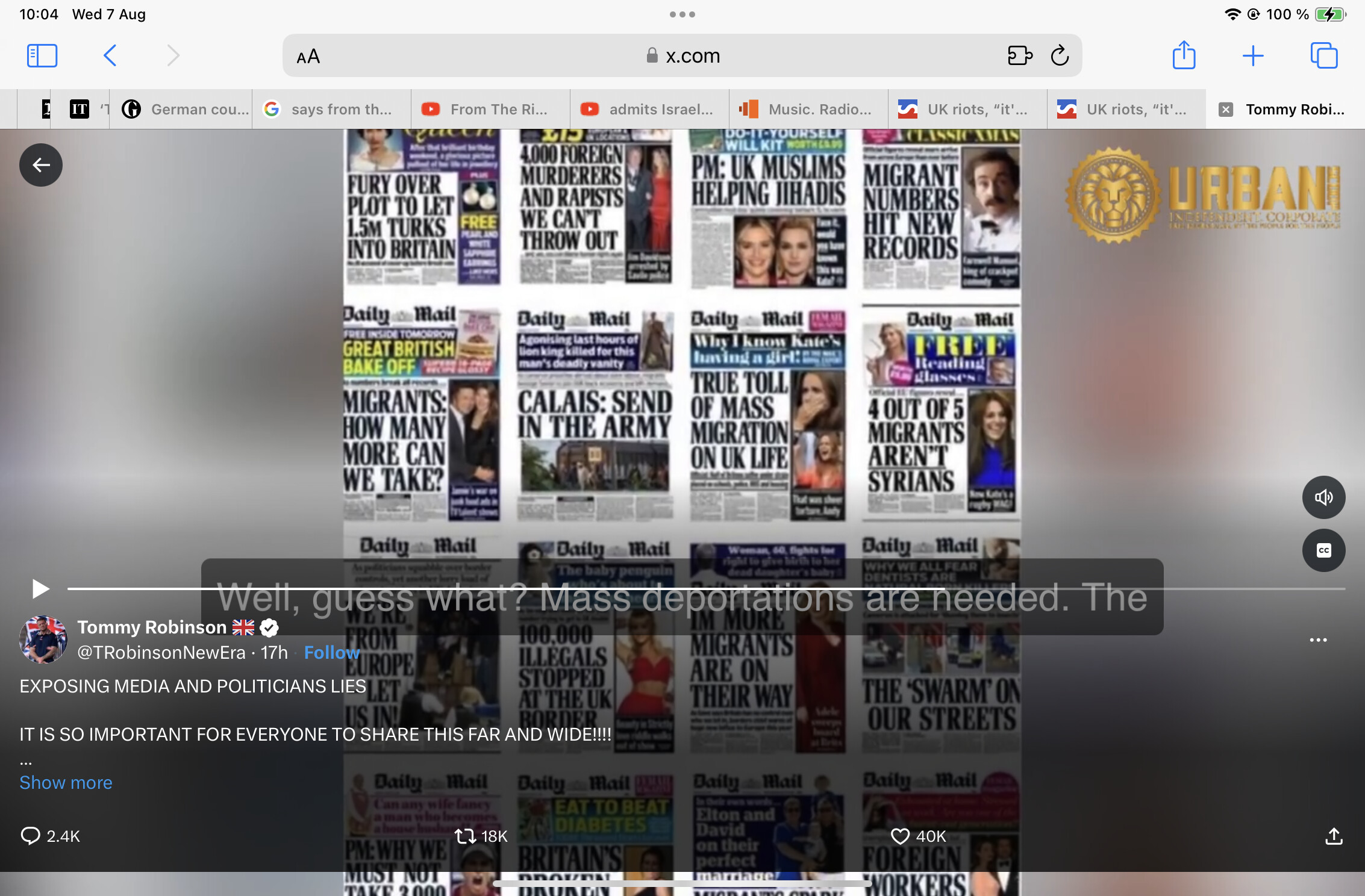1365x896 pixels.
Task: Toggle closed captions CC button
Action: click(x=1323, y=550)
